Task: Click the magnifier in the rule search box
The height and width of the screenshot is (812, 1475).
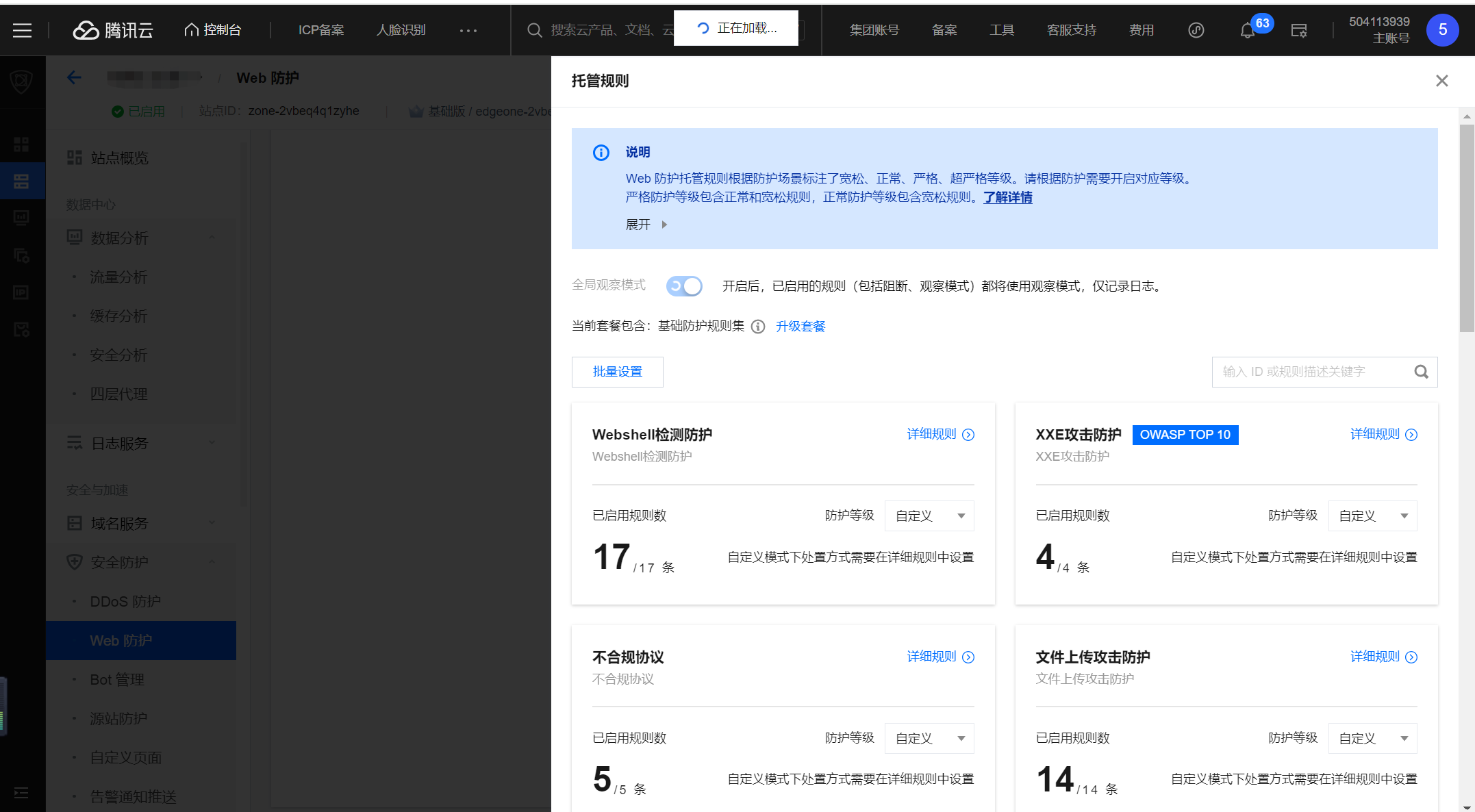Action: [1421, 372]
